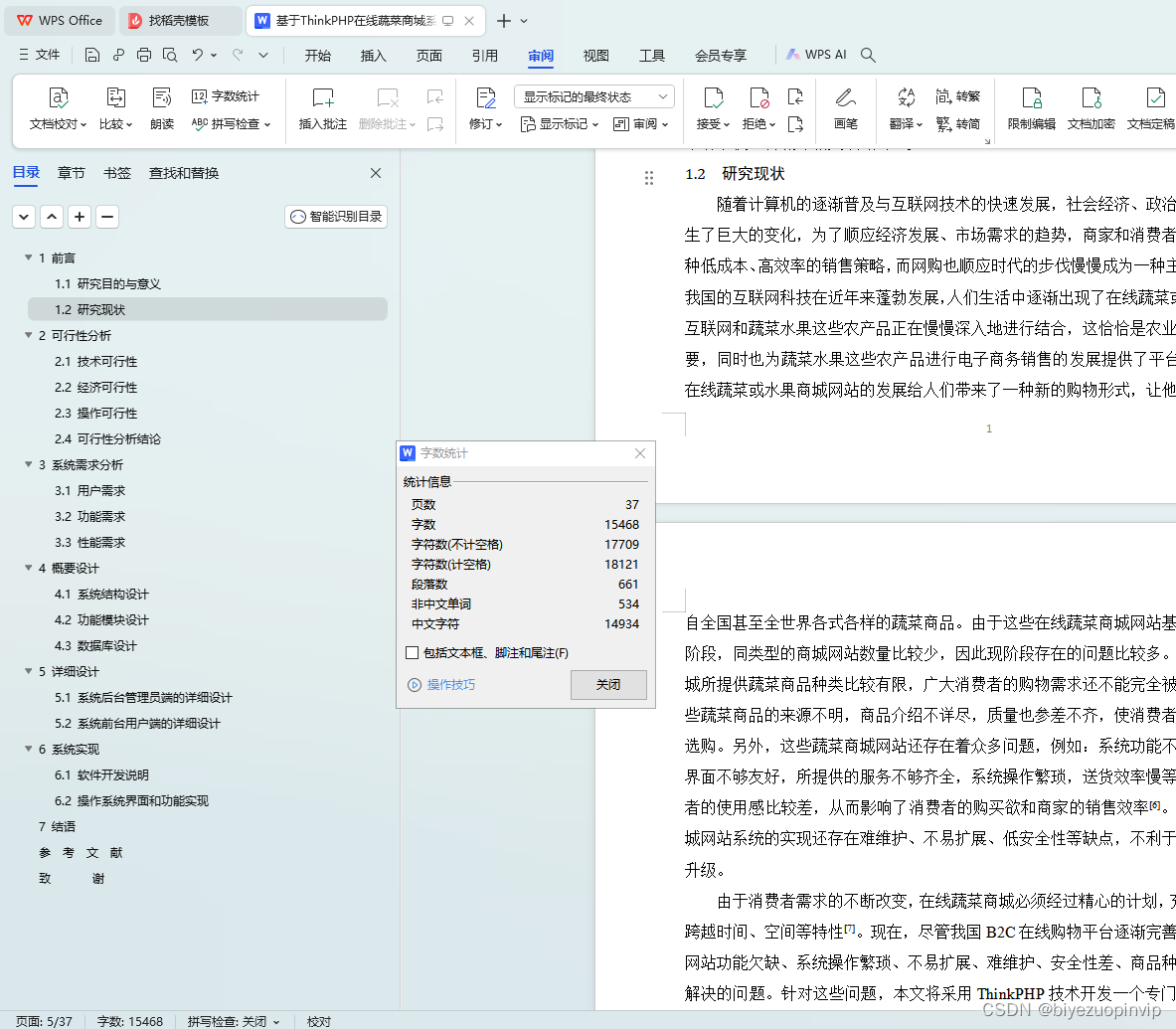Collapse the 2 可行性分析 outline section

tap(29, 335)
